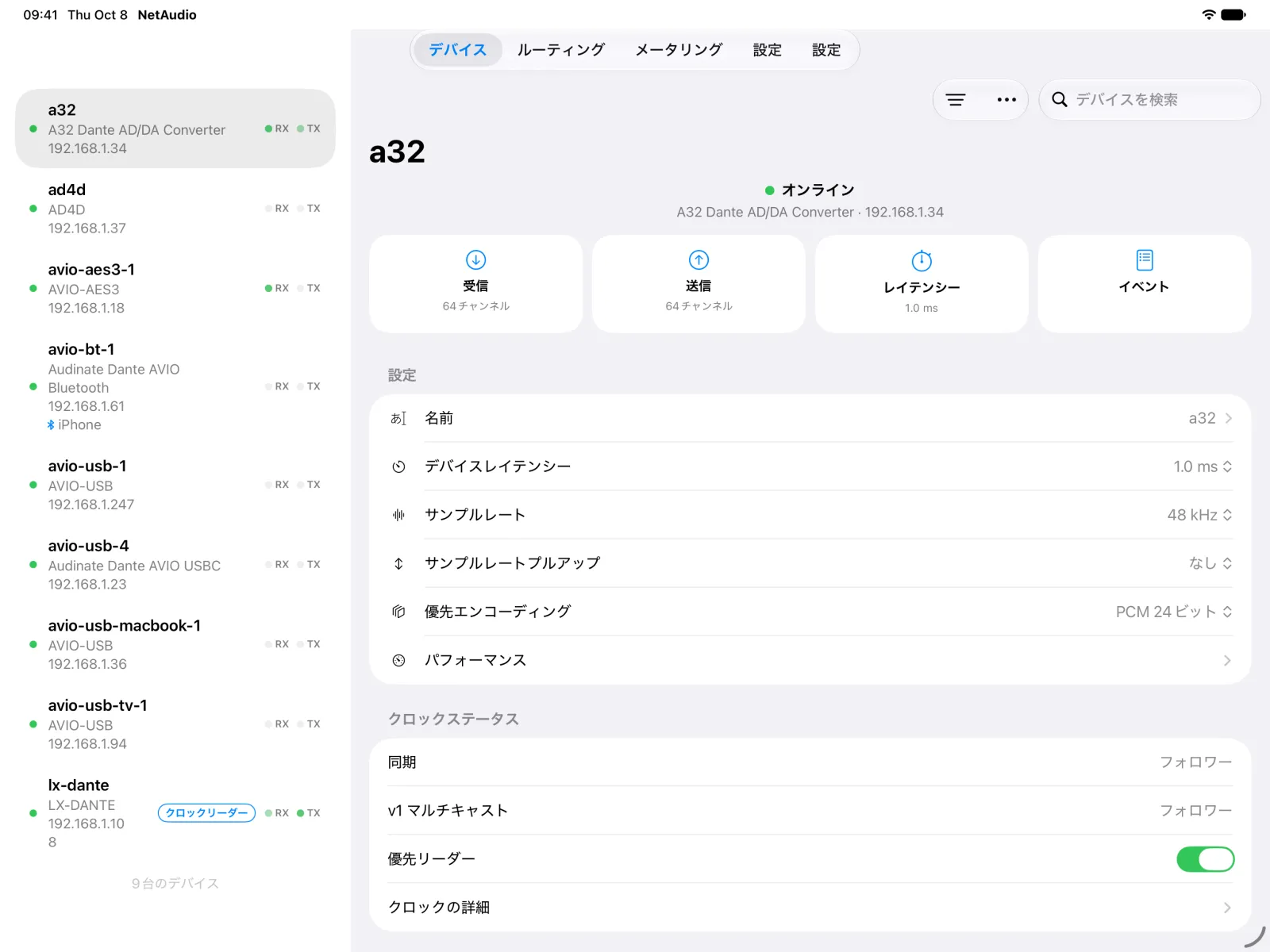Click the Wi-Fi status icon
This screenshot has height=952, width=1270.
(x=1208, y=14)
